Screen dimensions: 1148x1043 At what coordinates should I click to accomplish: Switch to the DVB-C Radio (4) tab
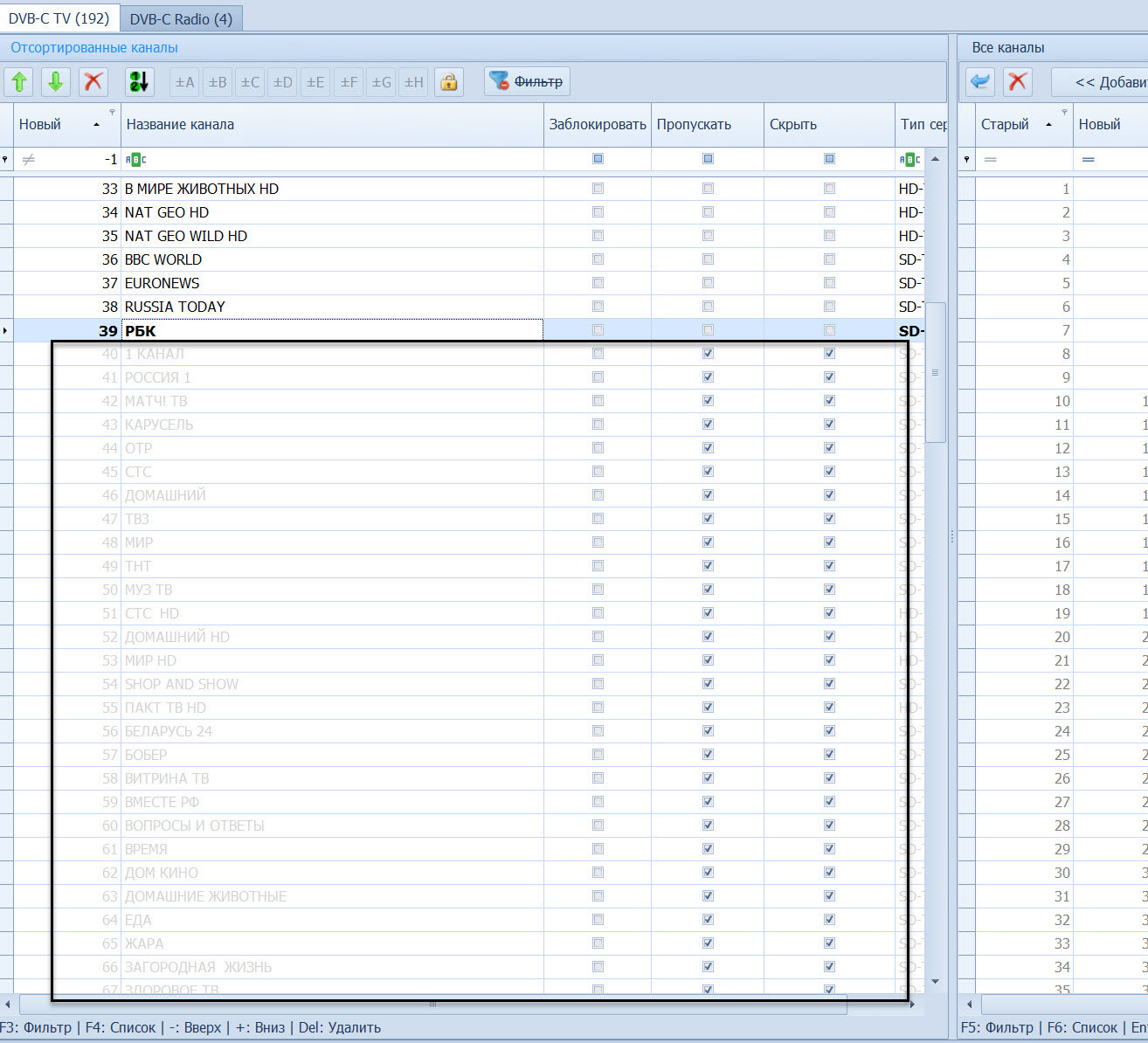click(x=181, y=18)
